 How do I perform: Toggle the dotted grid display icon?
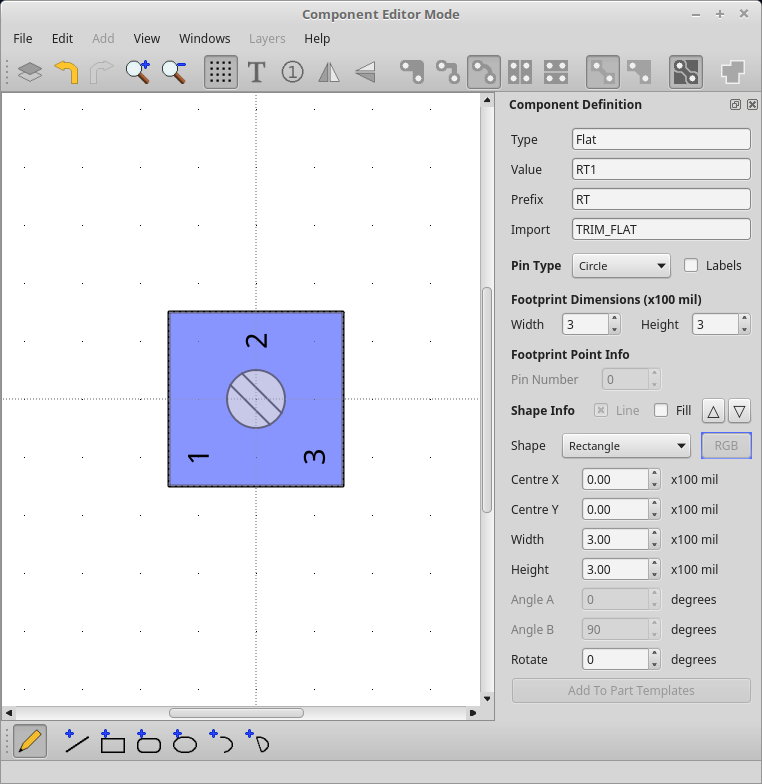pos(220,72)
